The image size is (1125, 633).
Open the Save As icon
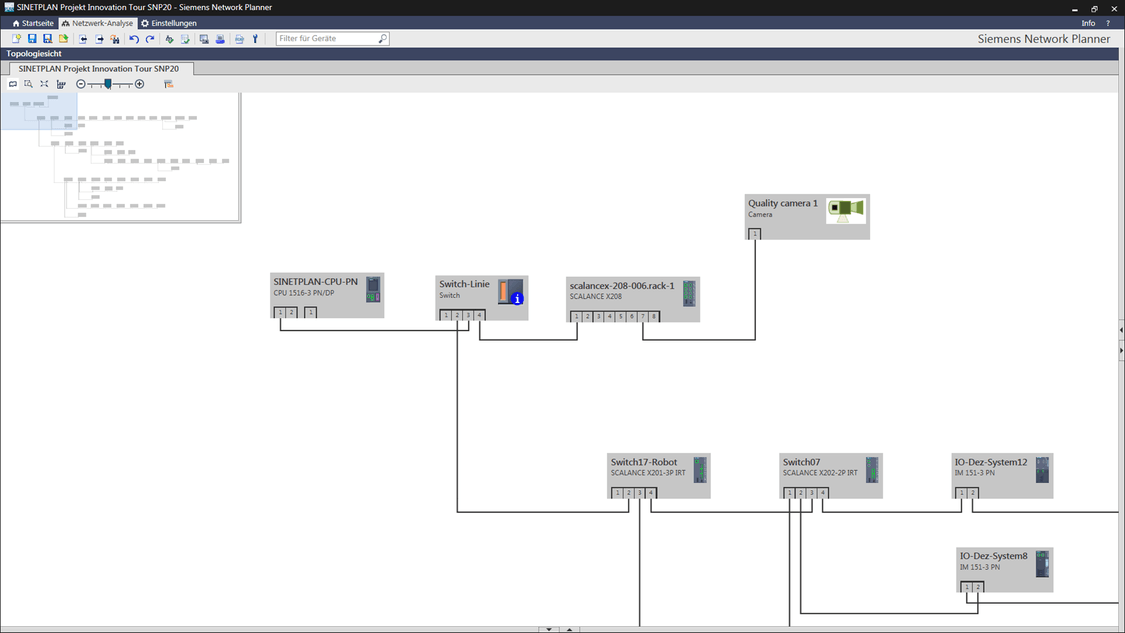[x=46, y=38]
